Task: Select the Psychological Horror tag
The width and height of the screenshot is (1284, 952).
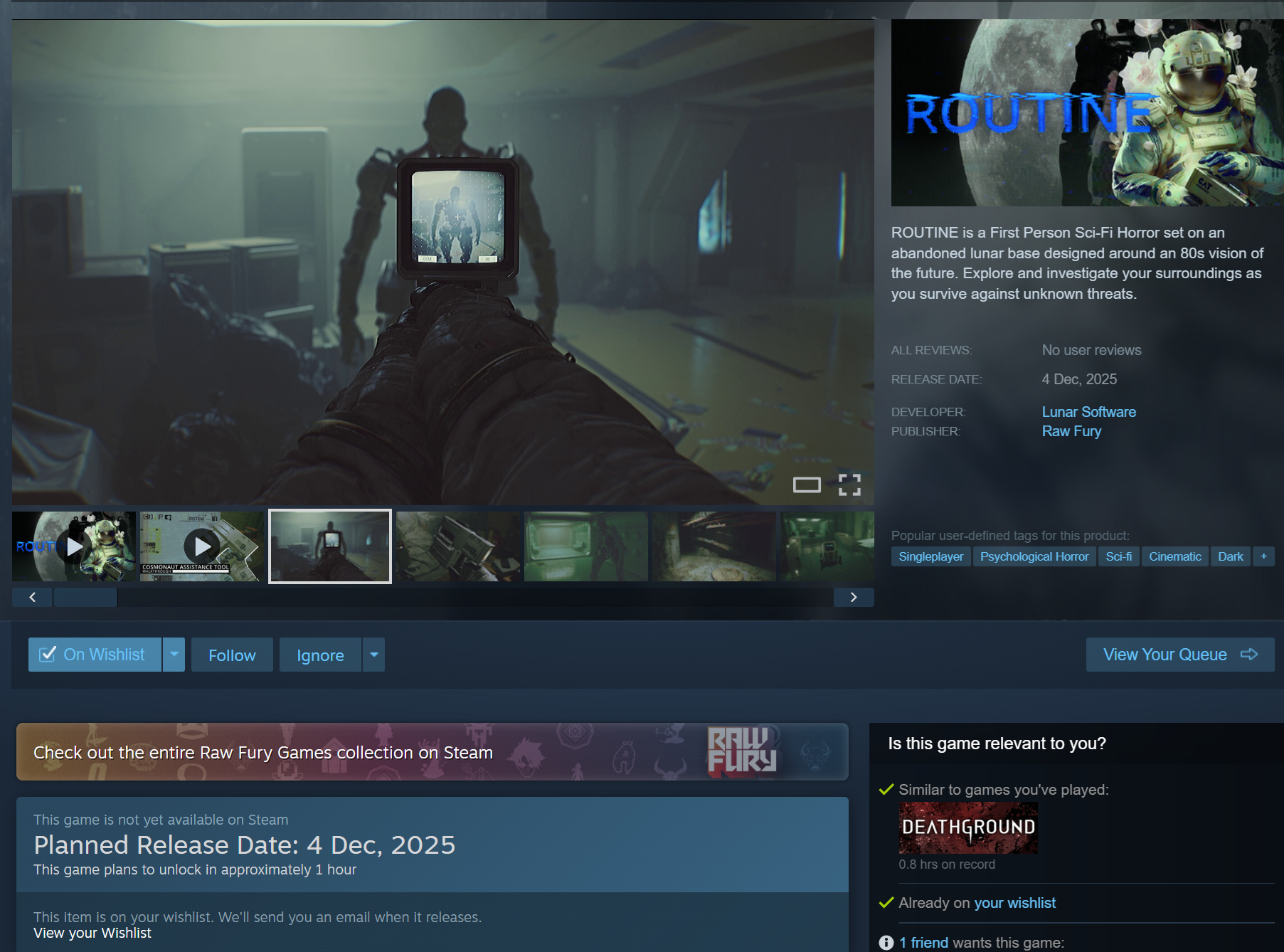Action: (x=1034, y=556)
